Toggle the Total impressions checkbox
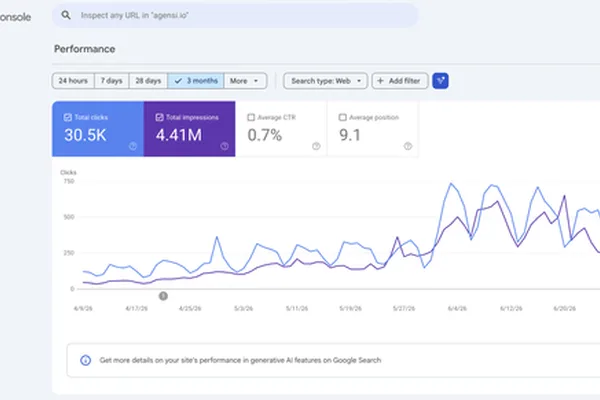The width and height of the screenshot is (600, 400). (x=160, y=118)
